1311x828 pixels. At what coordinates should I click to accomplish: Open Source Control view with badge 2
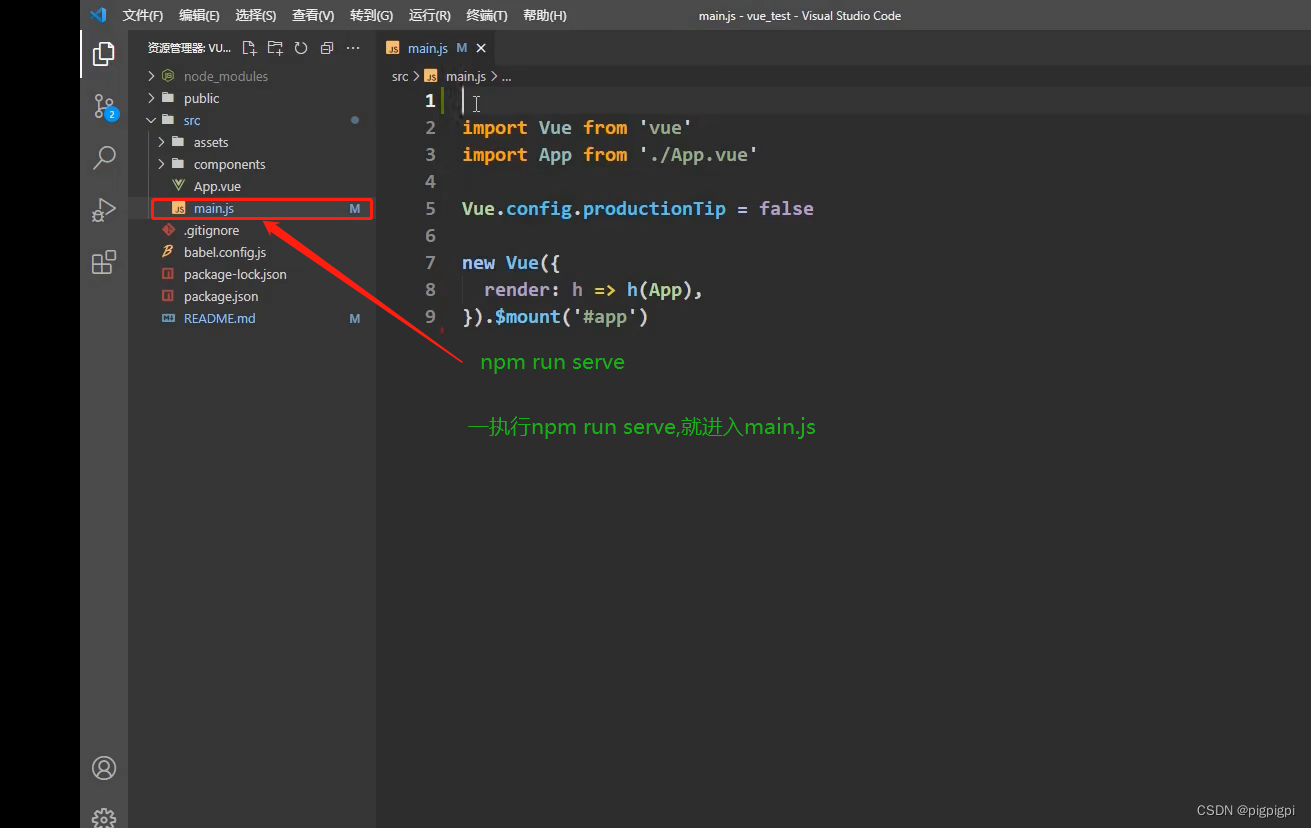(x=104, y=106)
